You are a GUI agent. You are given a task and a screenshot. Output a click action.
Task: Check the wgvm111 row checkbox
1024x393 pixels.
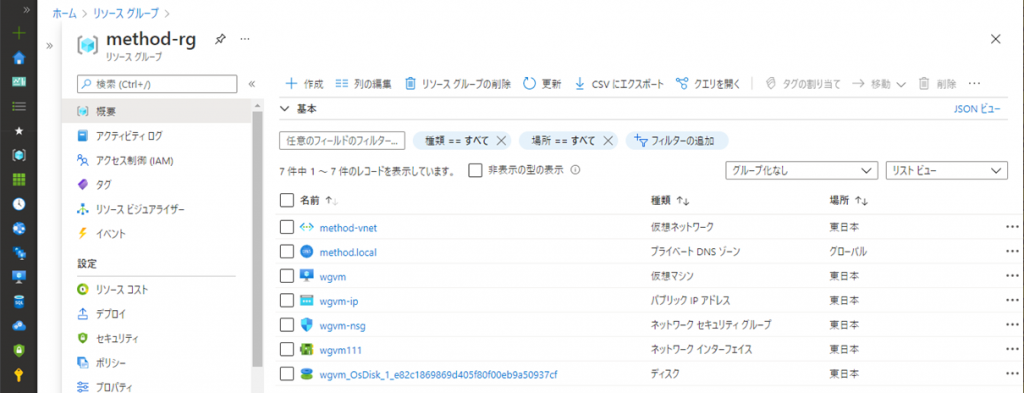coord(286,349)
